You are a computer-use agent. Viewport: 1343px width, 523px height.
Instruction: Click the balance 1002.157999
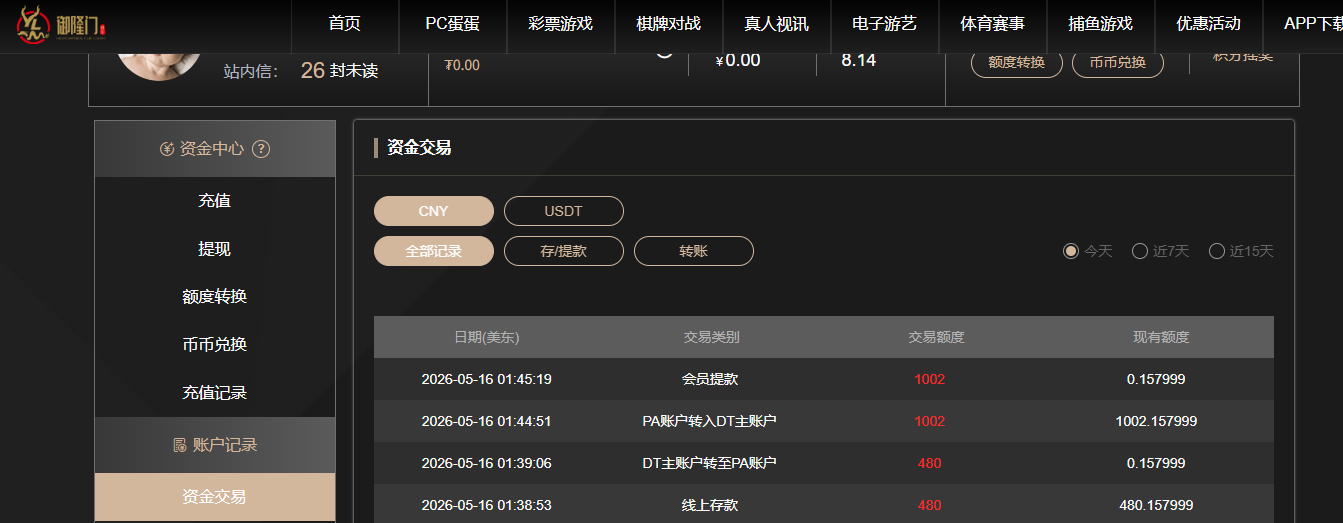click(1156, 421)
